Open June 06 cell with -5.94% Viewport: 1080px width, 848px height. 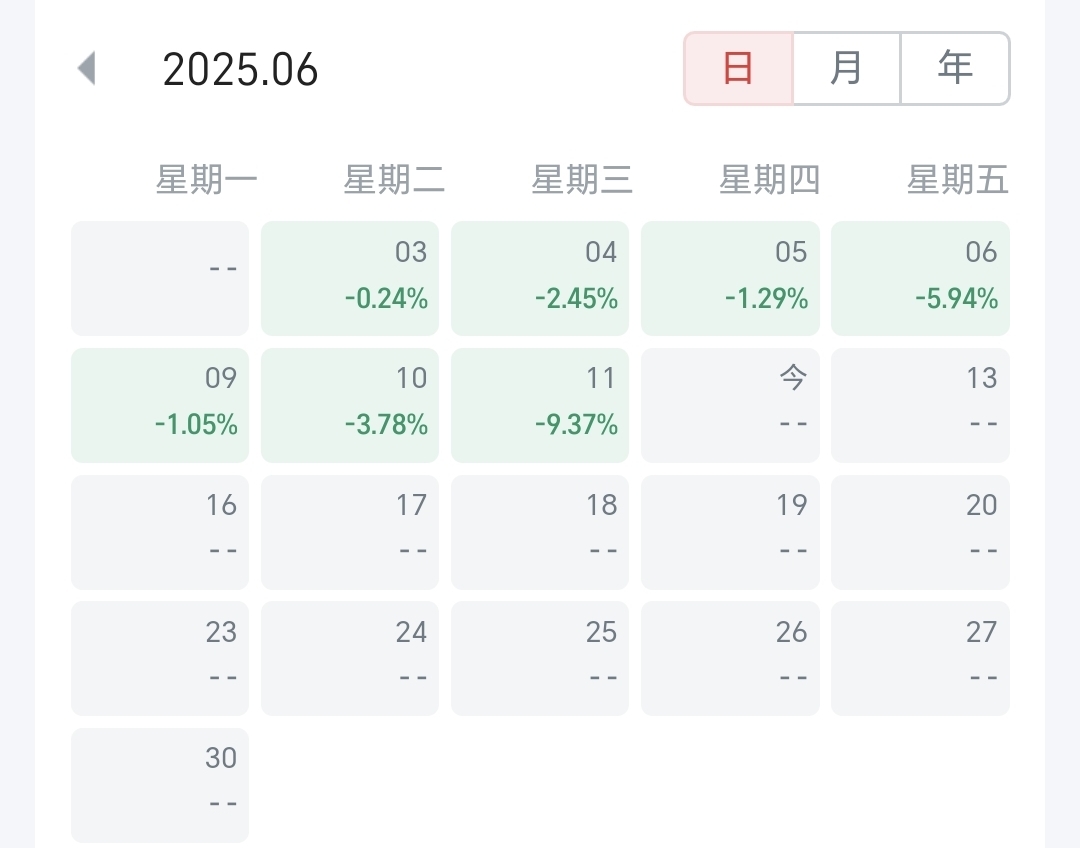tap(920, 278)
